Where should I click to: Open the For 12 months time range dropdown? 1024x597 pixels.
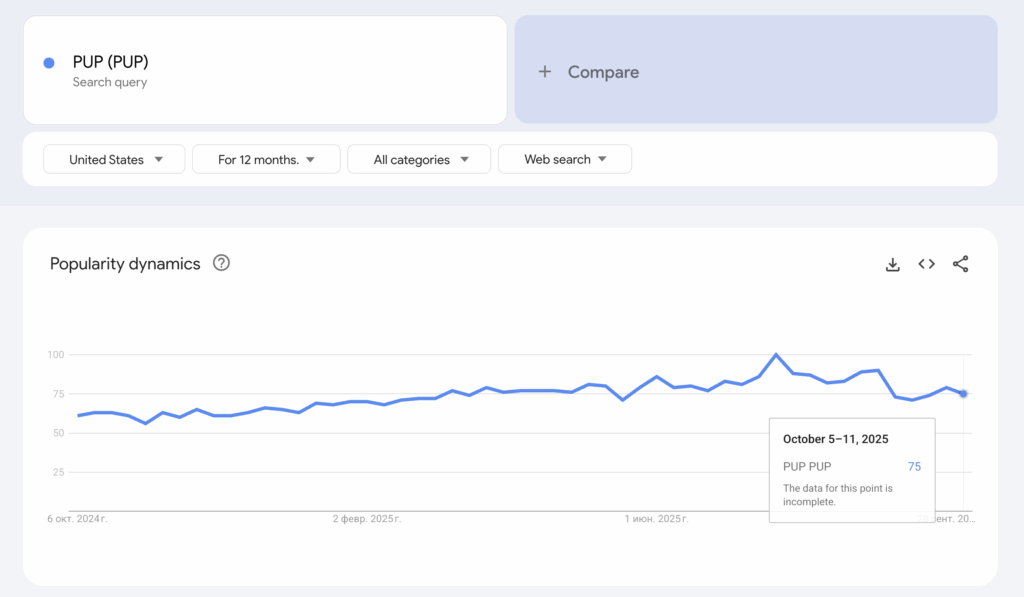pyautogui.click(x=266, y=159)
